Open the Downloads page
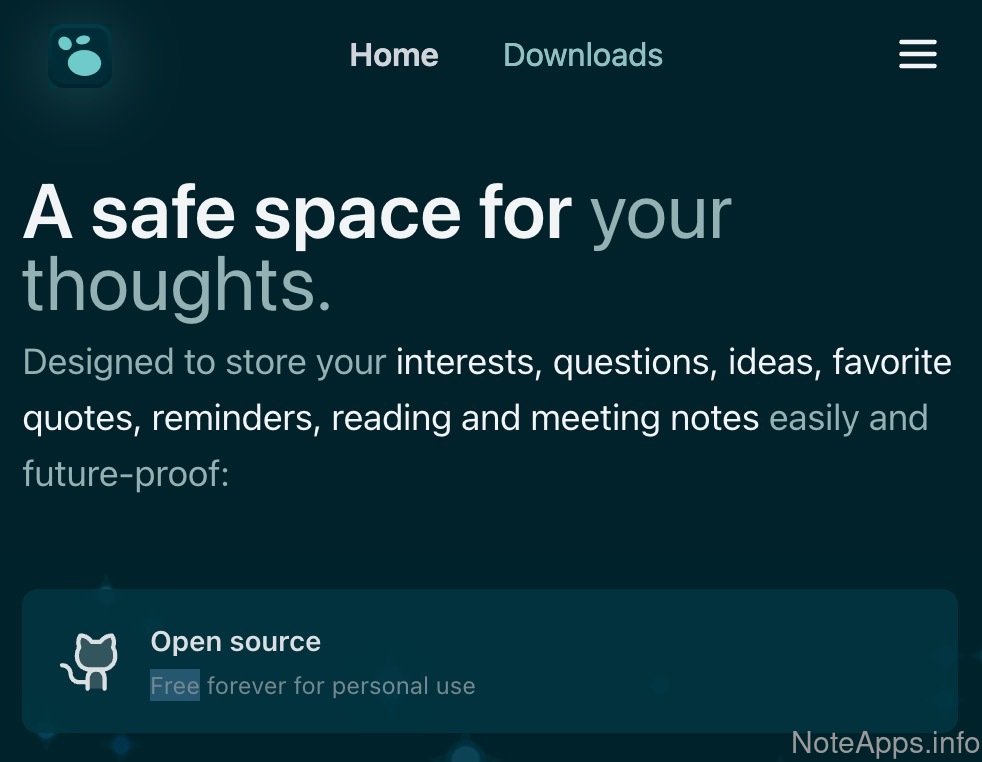The height and width of the screenshot is (762, 982). pyautogui.click(x=582, y=55)
